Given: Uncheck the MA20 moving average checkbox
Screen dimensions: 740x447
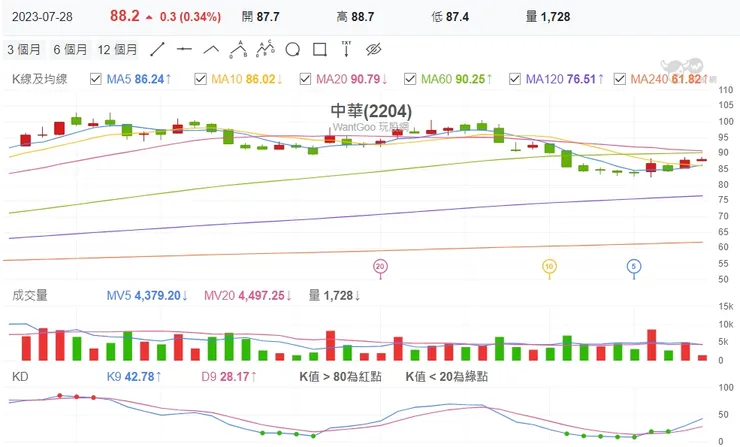Looking at the screenshot, I should [x=305, y=79].
